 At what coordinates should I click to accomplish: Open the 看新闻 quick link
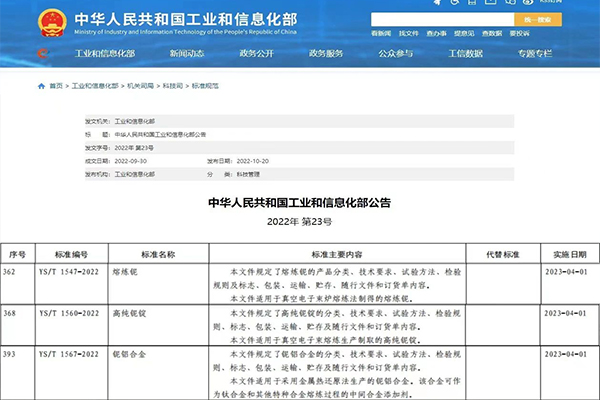(381, 34)
